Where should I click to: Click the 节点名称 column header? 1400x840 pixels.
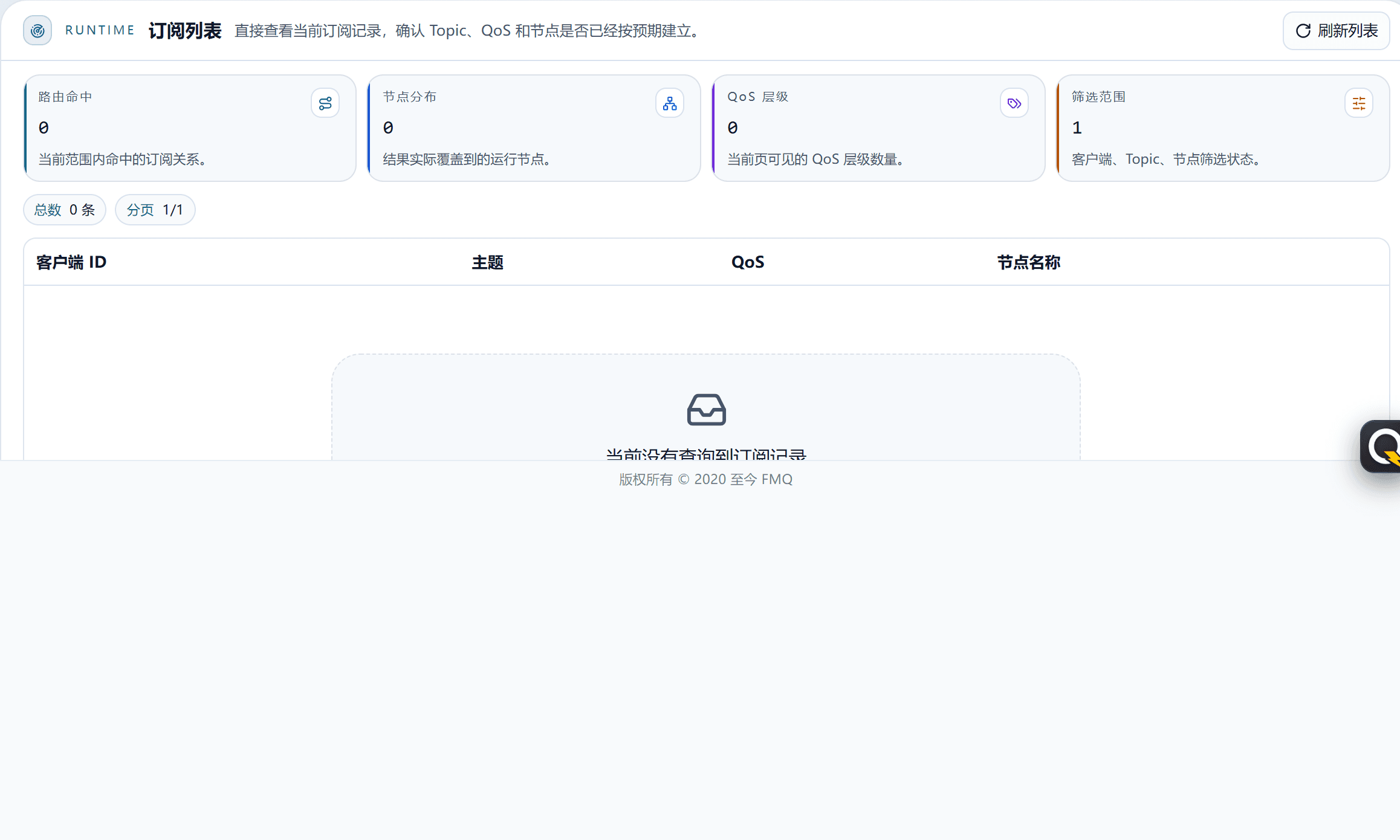click(1029, 262)
